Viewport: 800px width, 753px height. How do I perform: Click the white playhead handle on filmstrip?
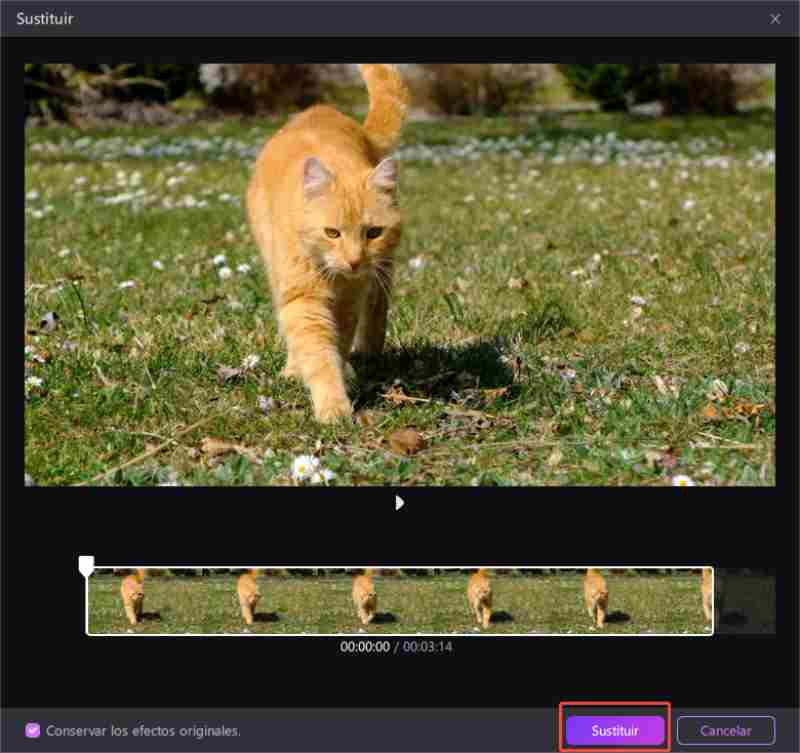point(87,566)
